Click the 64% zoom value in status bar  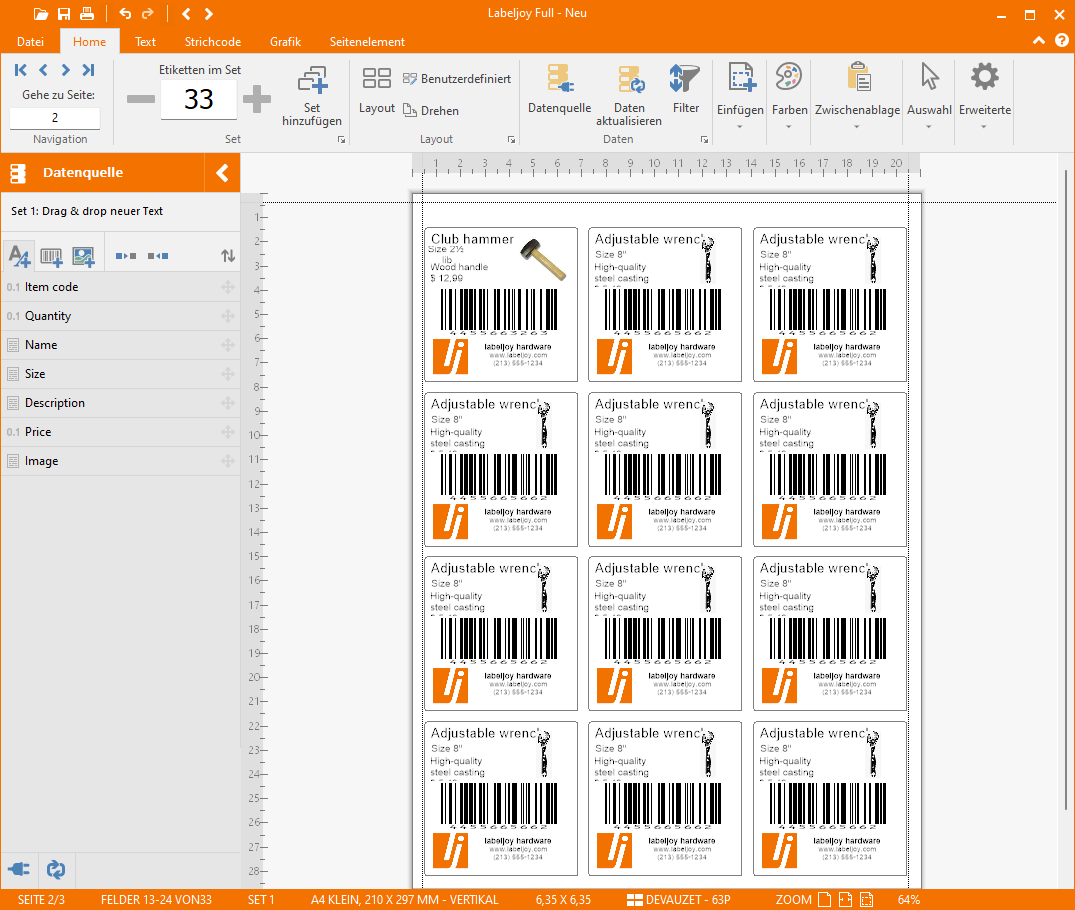pyautogui.click(x=908, y=900)
